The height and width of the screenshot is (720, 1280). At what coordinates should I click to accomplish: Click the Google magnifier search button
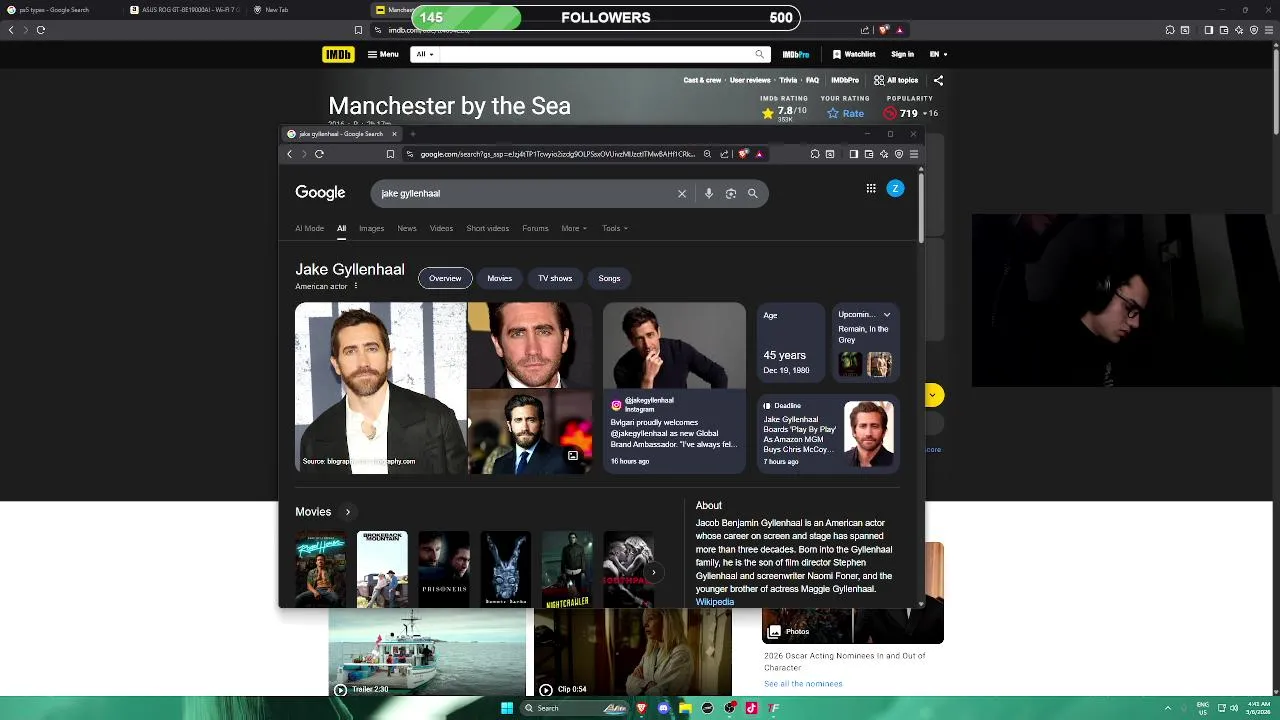[753, 193]
